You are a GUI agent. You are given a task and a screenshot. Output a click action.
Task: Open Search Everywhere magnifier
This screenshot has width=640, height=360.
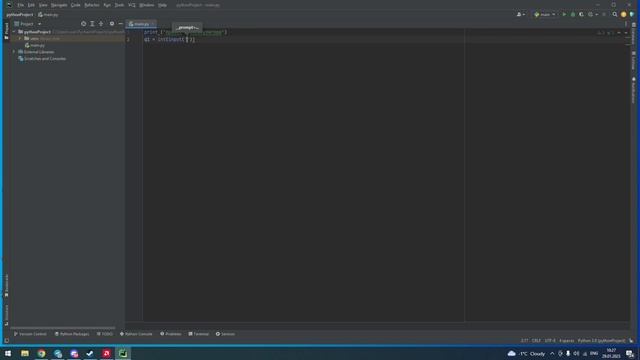615,14
